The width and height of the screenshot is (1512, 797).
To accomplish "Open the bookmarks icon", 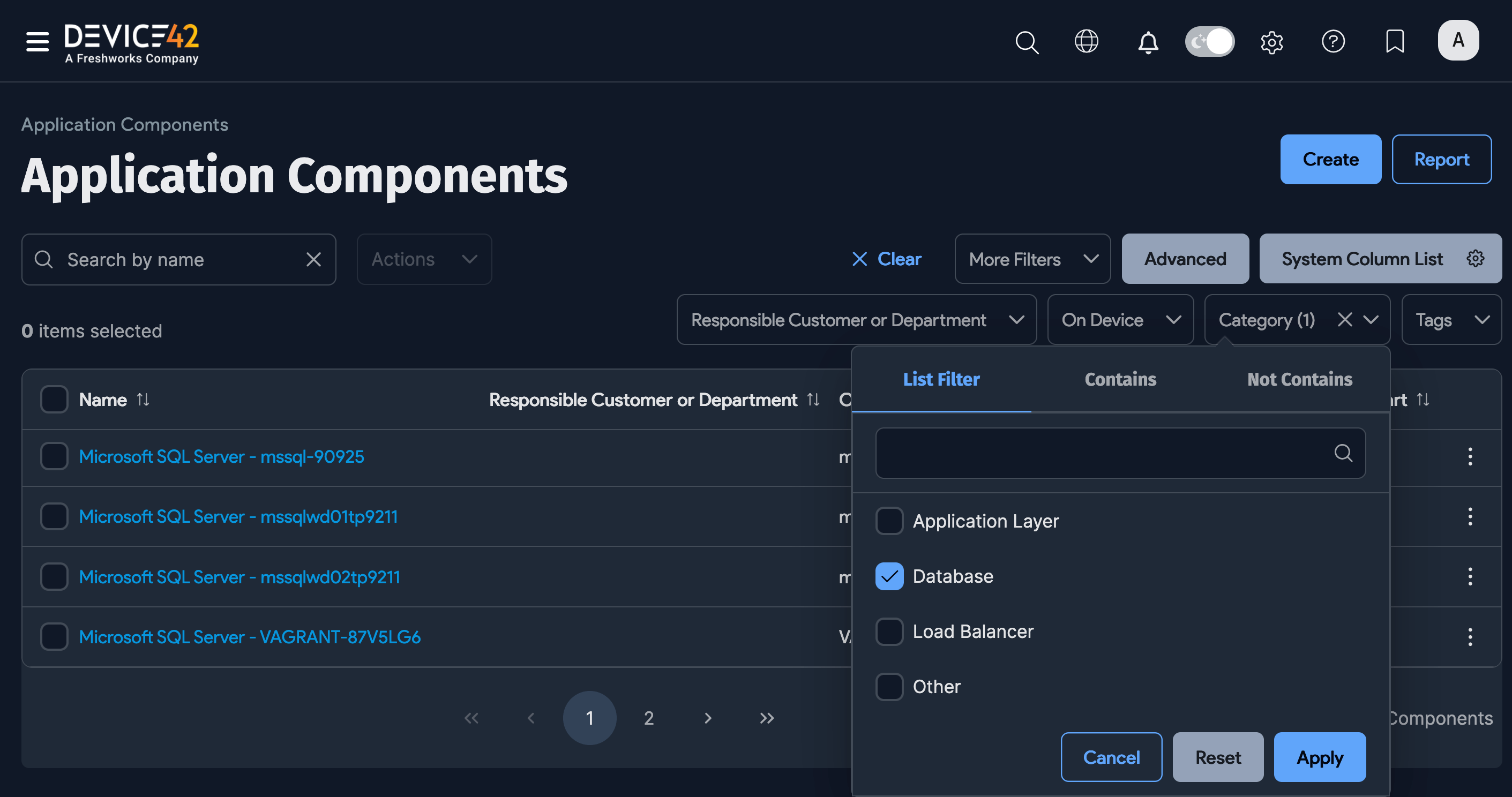I will (1395, 41).
